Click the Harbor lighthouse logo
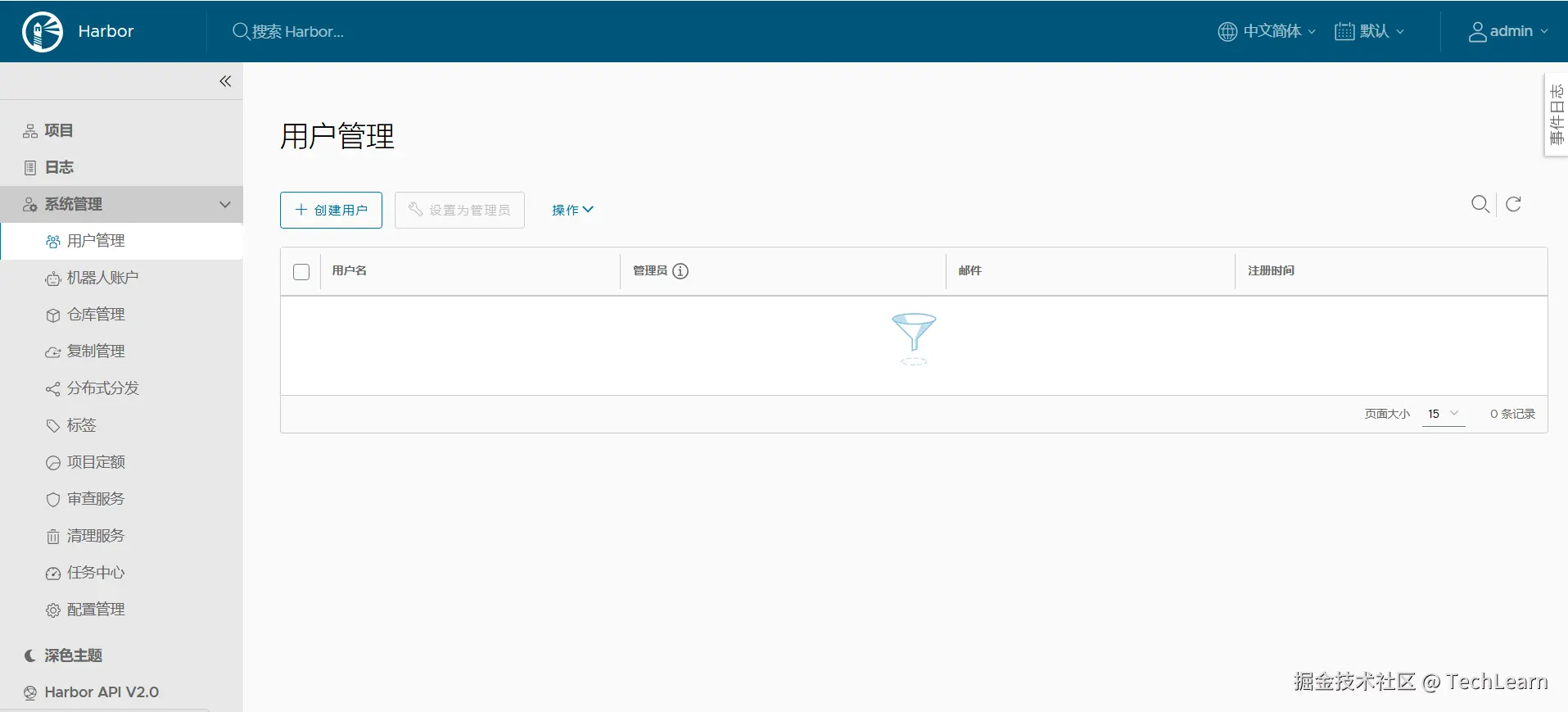 click(x=43, y=32)
